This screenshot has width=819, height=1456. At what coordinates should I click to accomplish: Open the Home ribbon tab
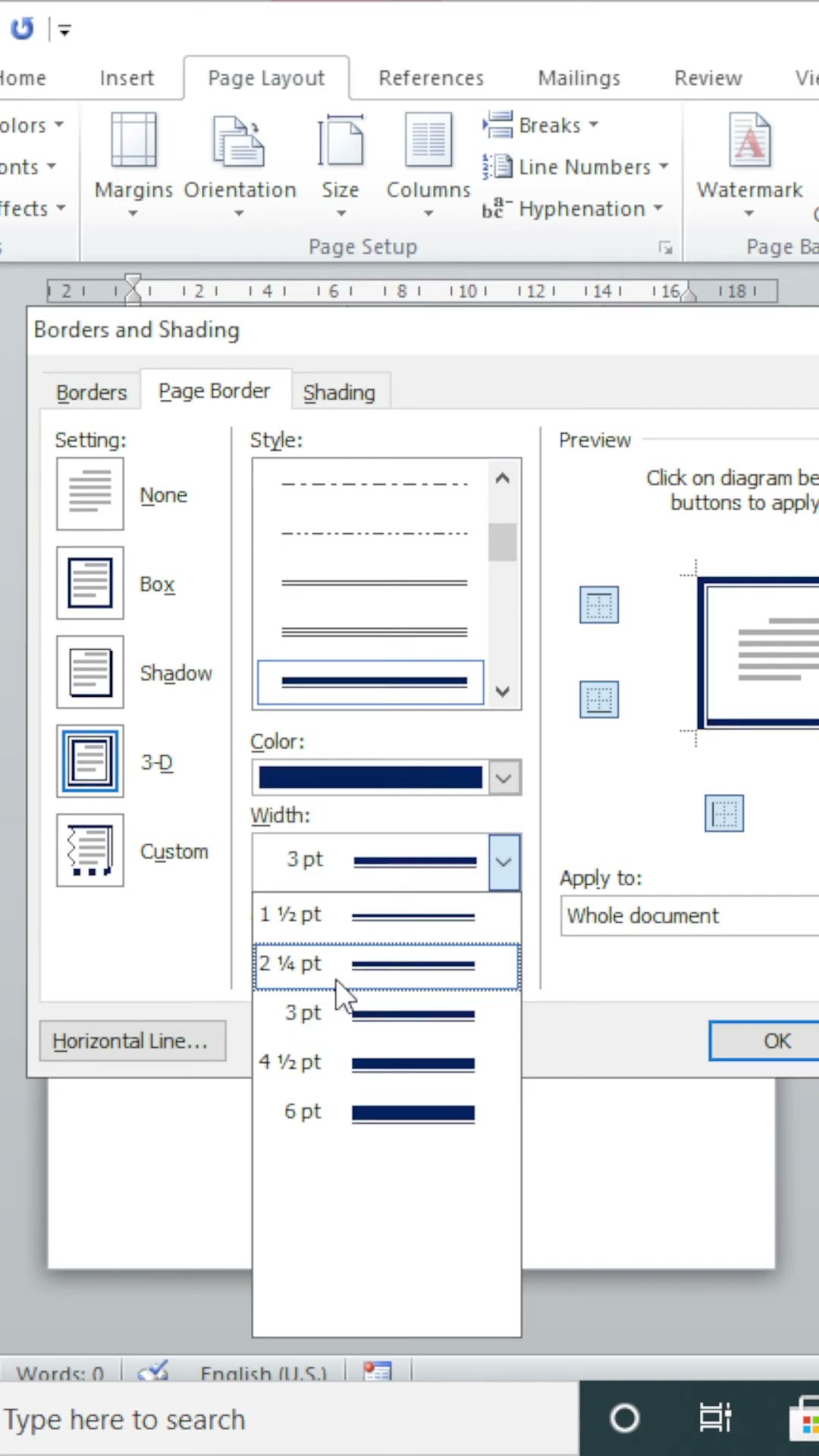tap(23, 78)
